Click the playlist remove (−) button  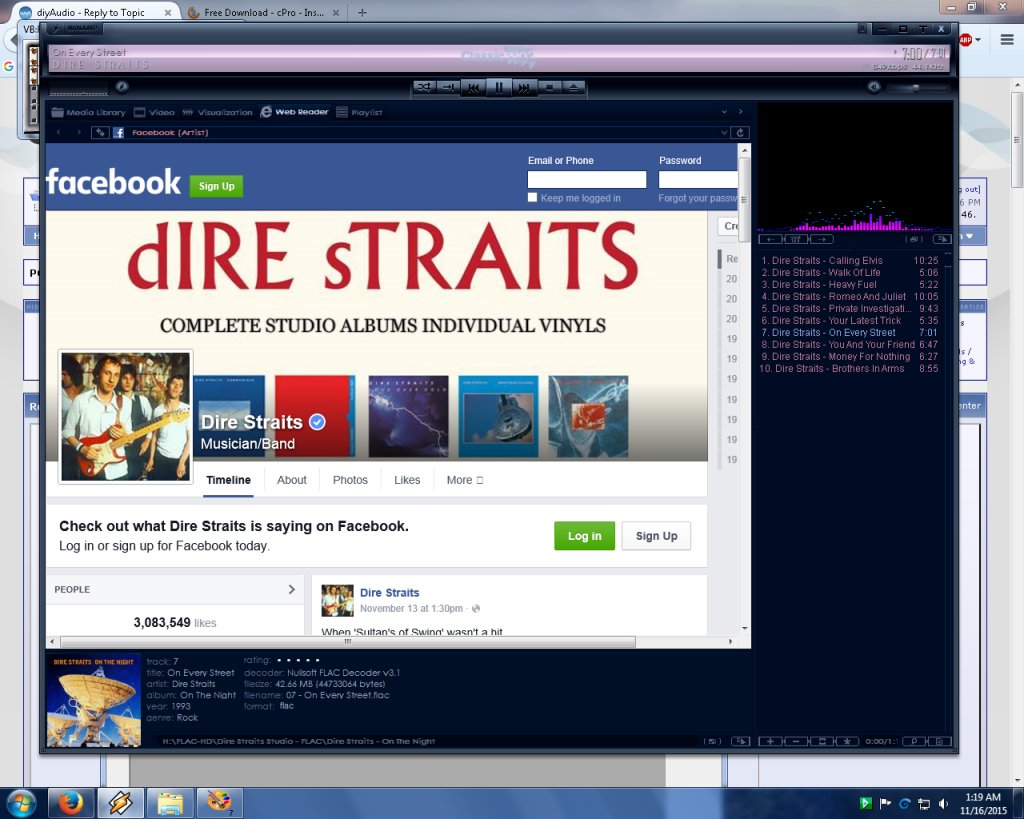796,741
